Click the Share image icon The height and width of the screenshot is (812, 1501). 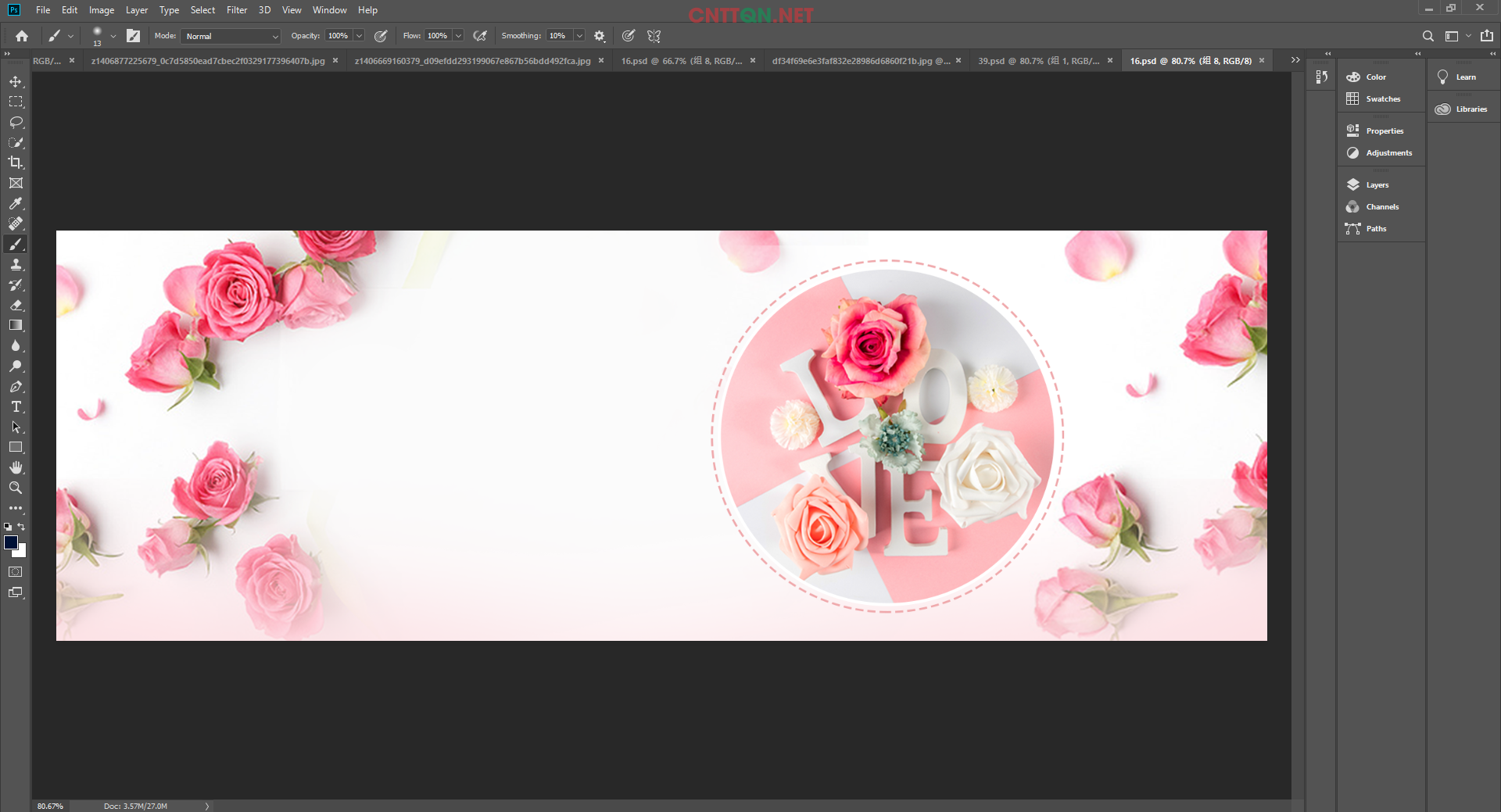(x=1487, y=36)
